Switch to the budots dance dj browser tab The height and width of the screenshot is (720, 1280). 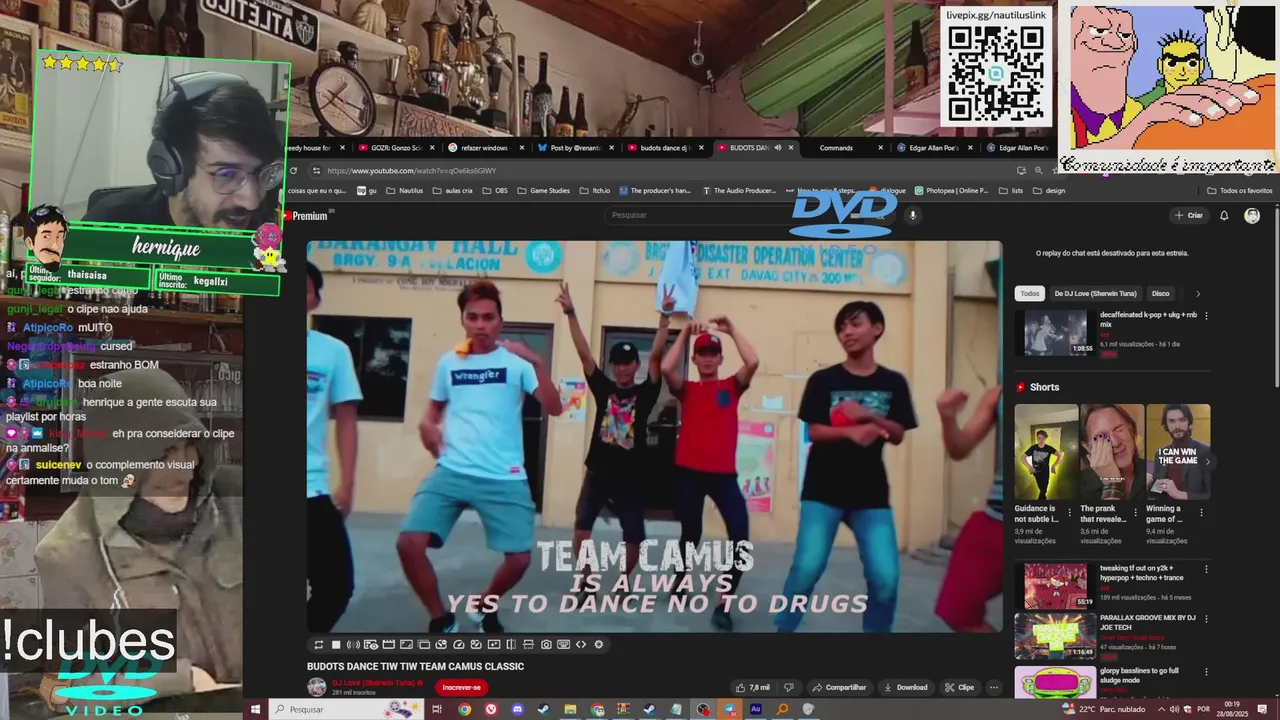(x=664, y=148)
